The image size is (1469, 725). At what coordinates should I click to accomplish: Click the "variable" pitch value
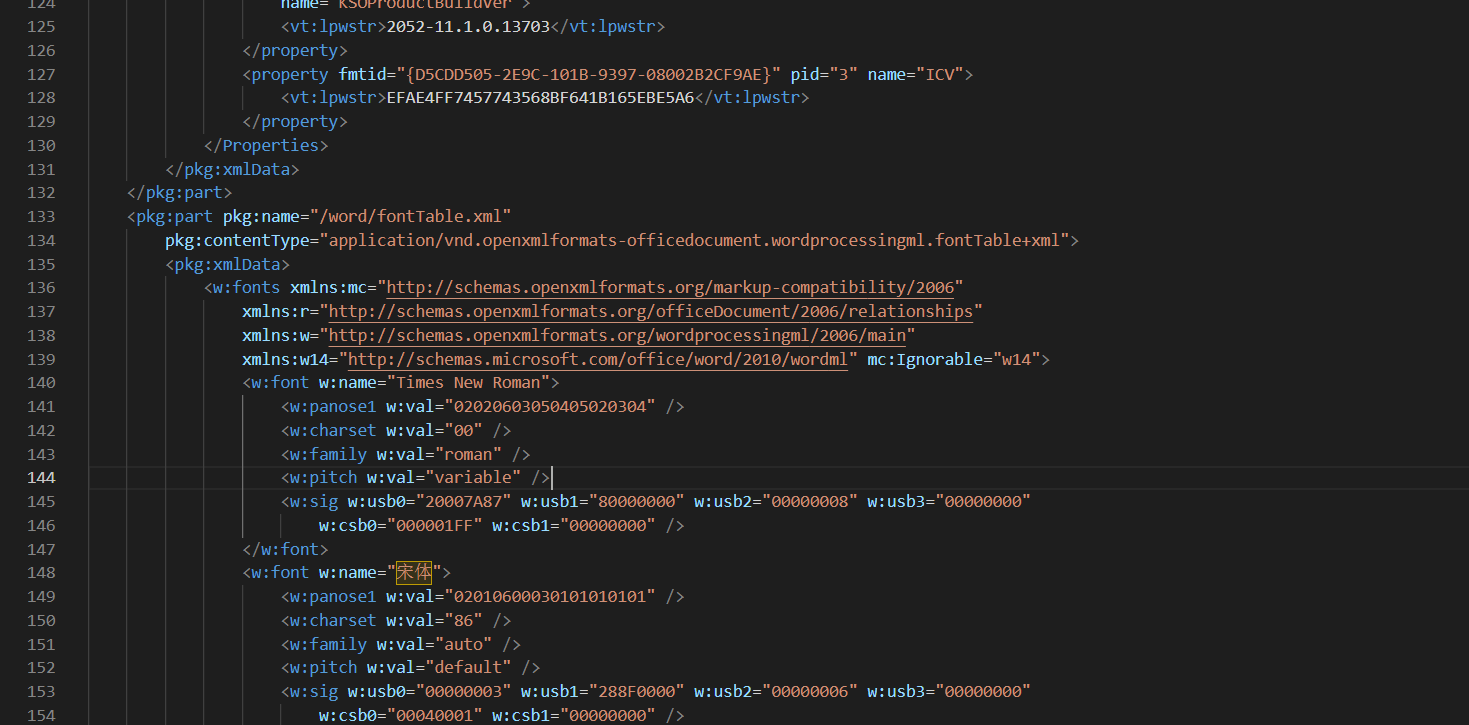click(477, 478)
